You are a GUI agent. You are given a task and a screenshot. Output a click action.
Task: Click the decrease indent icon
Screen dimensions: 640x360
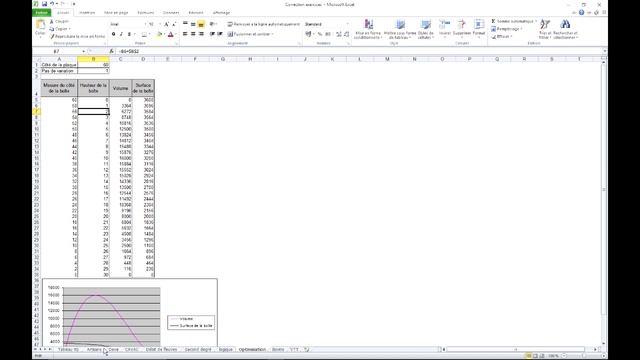[x=212, y=34]
